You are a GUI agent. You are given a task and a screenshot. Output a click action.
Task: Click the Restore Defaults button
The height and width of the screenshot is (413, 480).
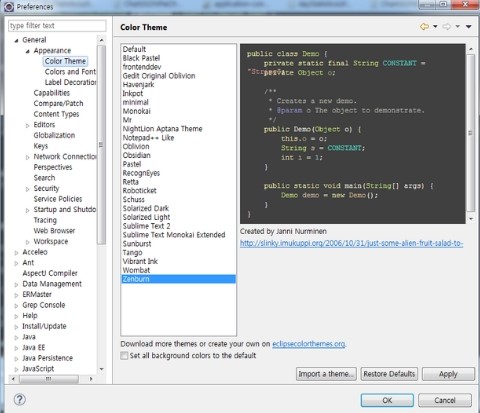pos(389,374)
